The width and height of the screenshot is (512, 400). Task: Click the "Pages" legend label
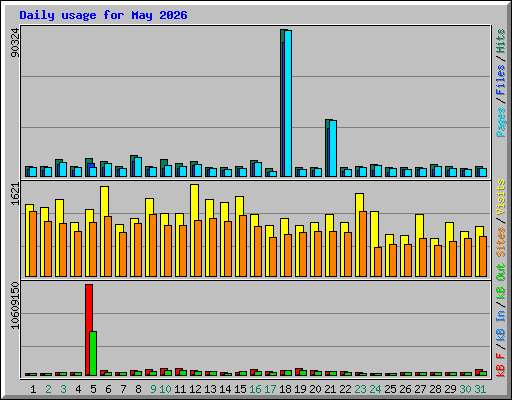(x=500, y=122)
